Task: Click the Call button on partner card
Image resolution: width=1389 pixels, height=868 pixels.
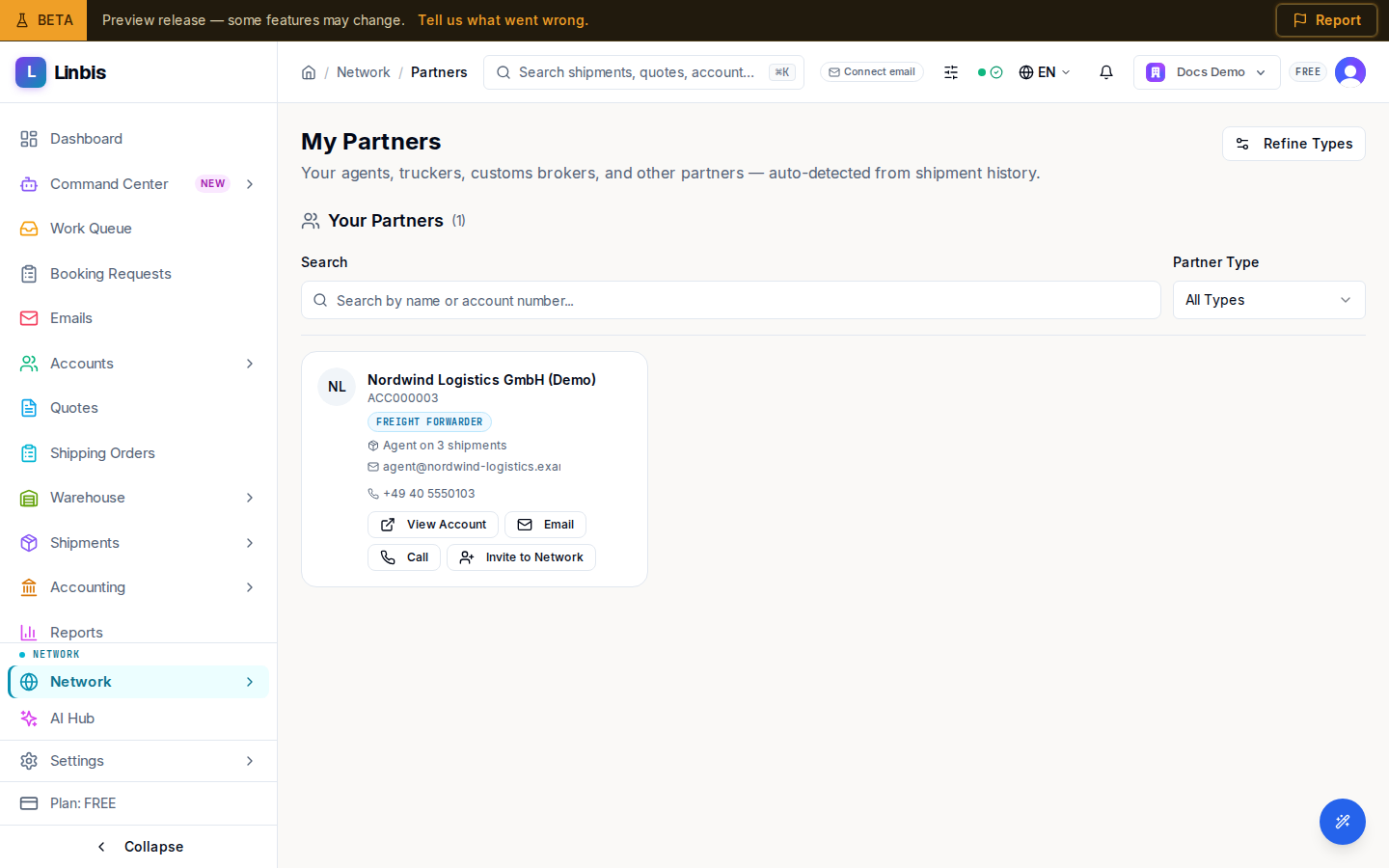Action: click(404, 557)
